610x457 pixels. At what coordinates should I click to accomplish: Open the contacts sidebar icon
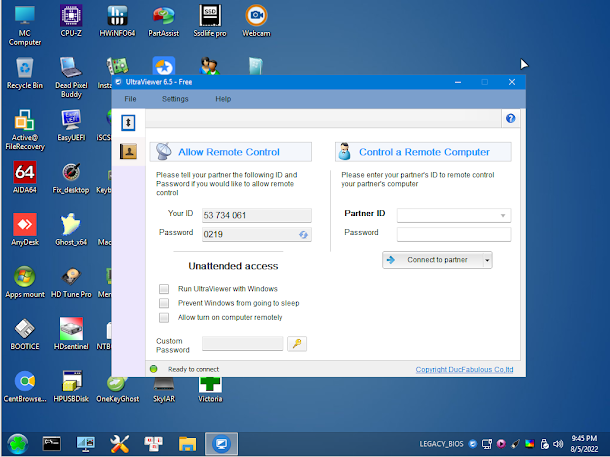coord(128,151)
